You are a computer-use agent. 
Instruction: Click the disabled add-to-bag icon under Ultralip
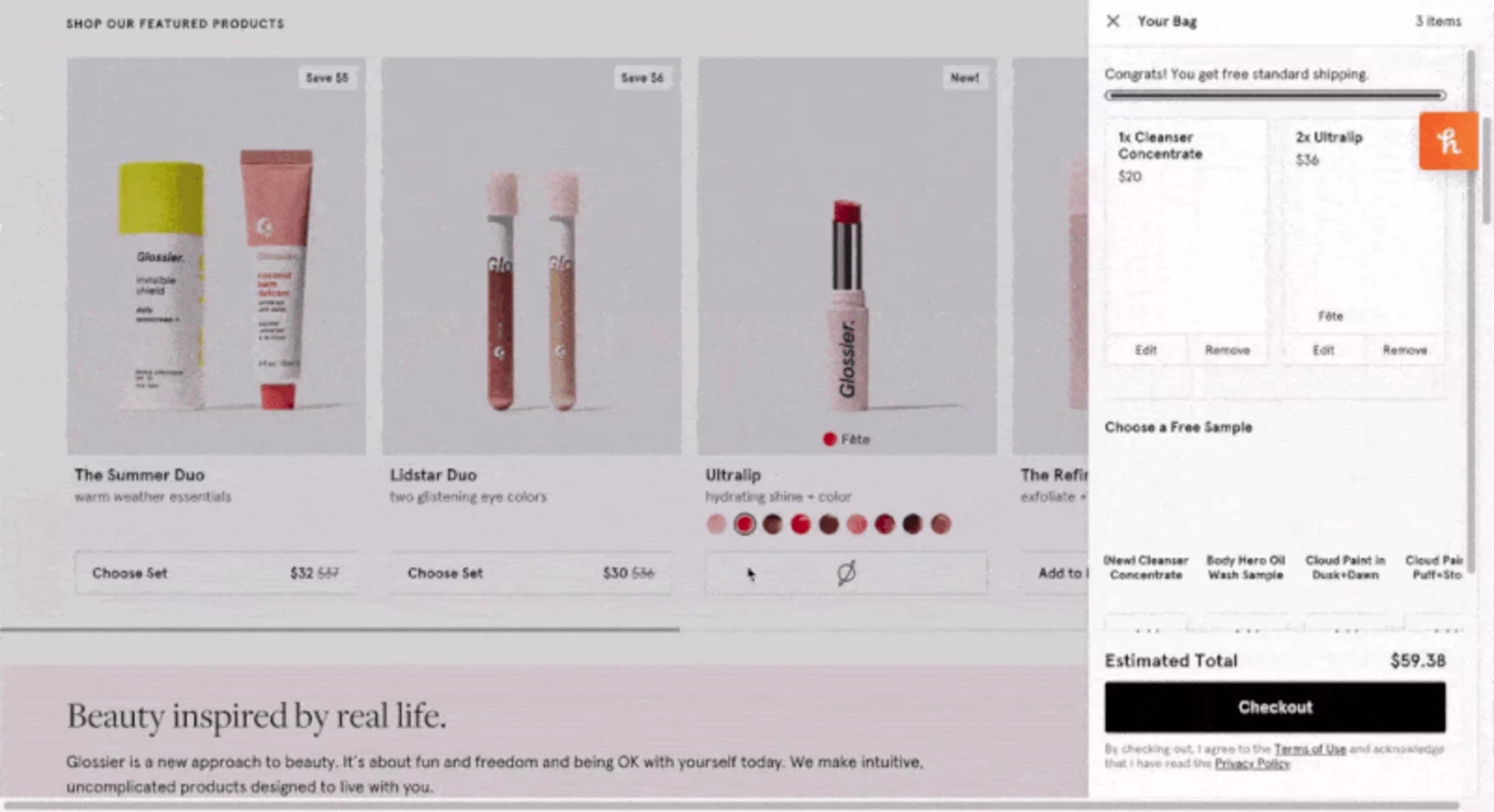[x=846, y=573]
